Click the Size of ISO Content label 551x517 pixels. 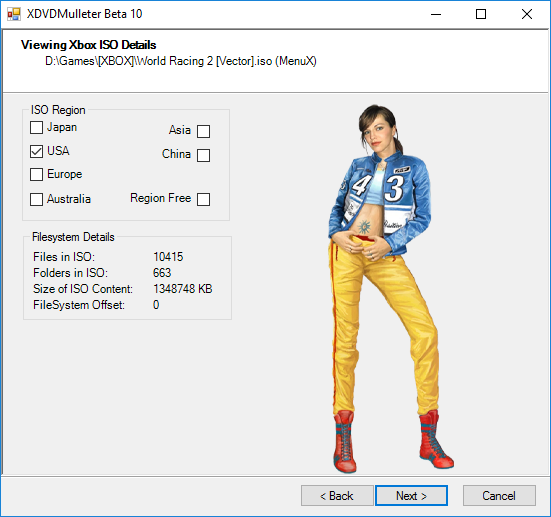tap(83, 289)
